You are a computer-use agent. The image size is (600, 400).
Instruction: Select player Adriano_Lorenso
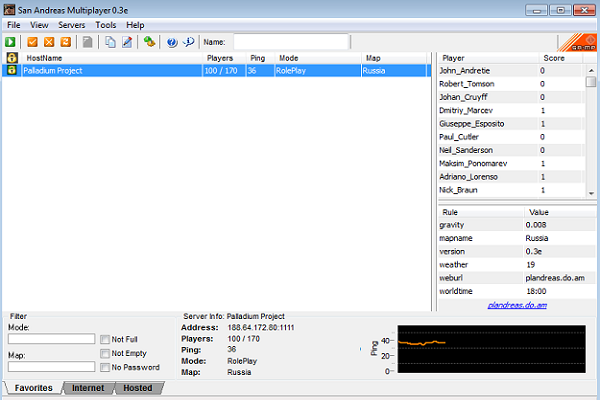512,177
